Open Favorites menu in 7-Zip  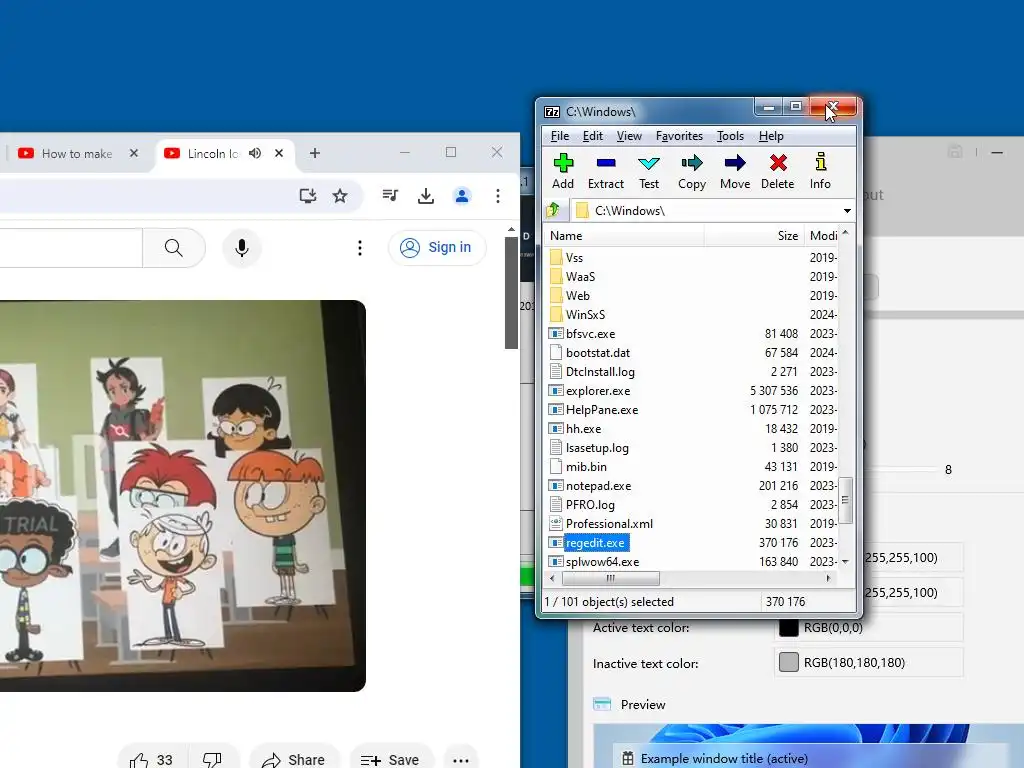coord(679,136)
